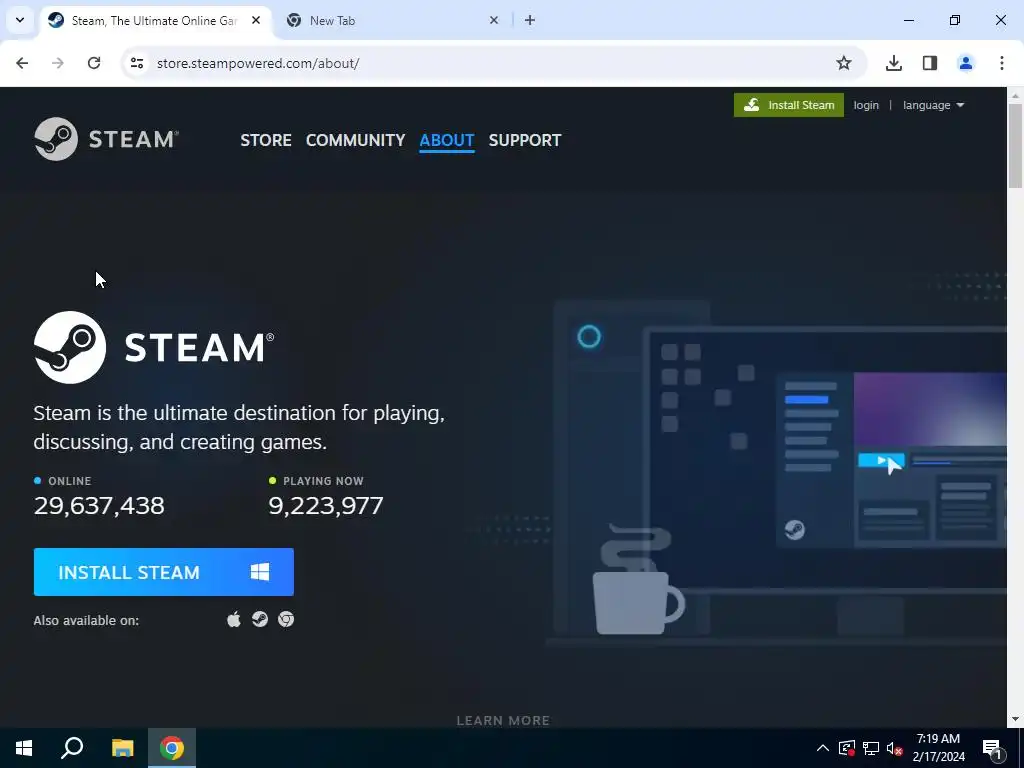Close the Steam tab

point(256,20)
